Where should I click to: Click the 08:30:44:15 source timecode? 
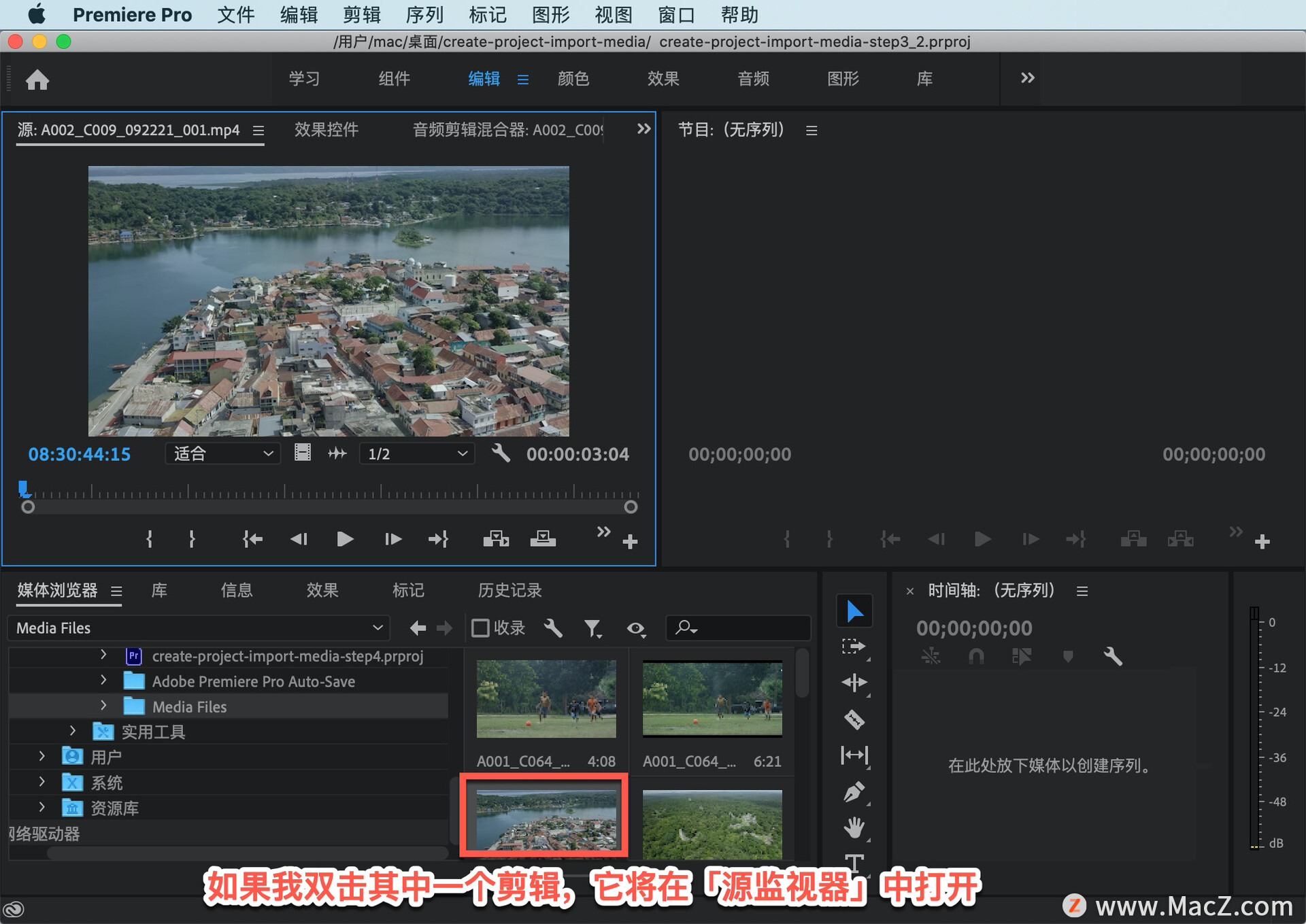(79, 454)
